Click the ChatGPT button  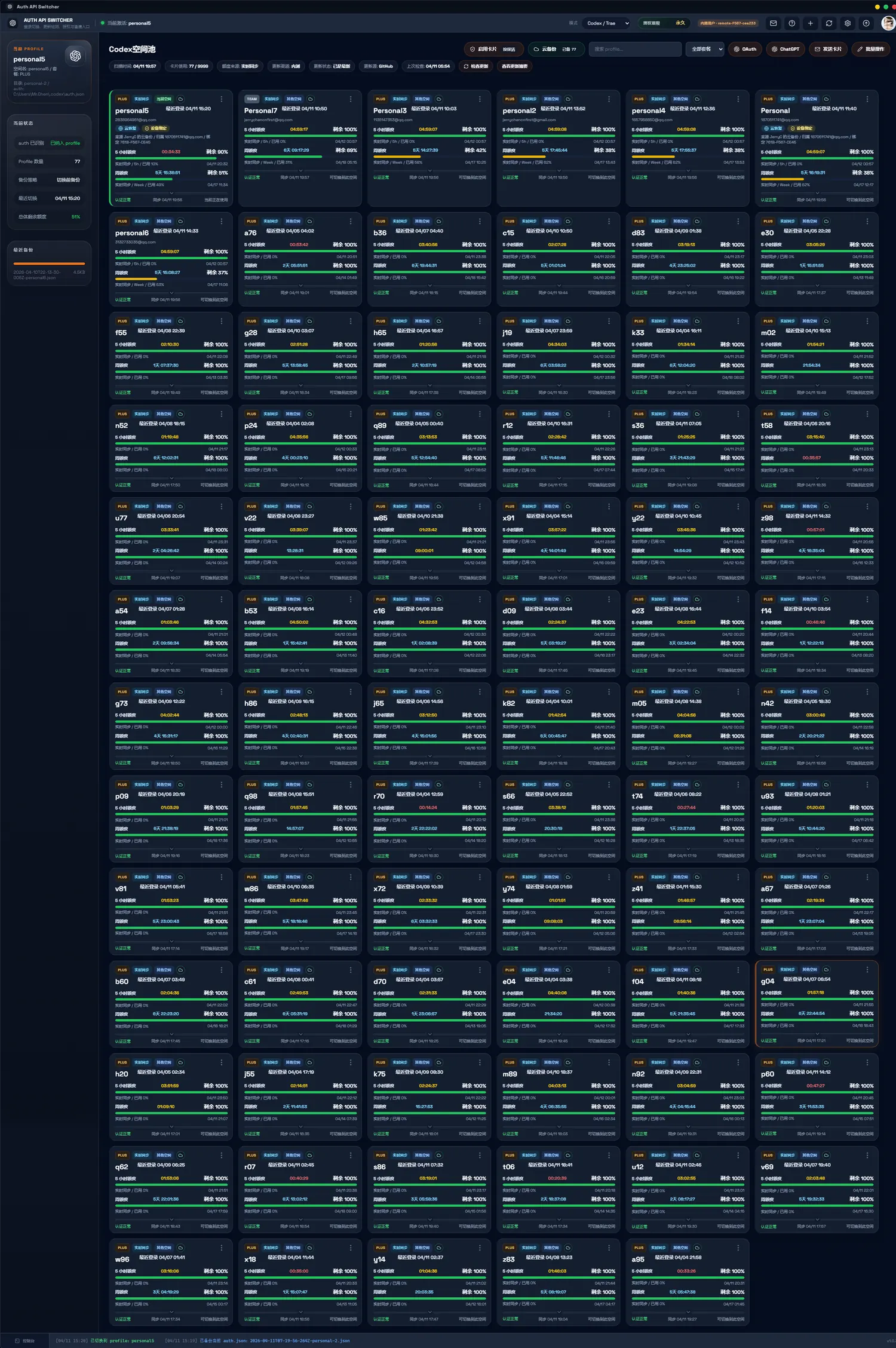click(x=785, y=49)
